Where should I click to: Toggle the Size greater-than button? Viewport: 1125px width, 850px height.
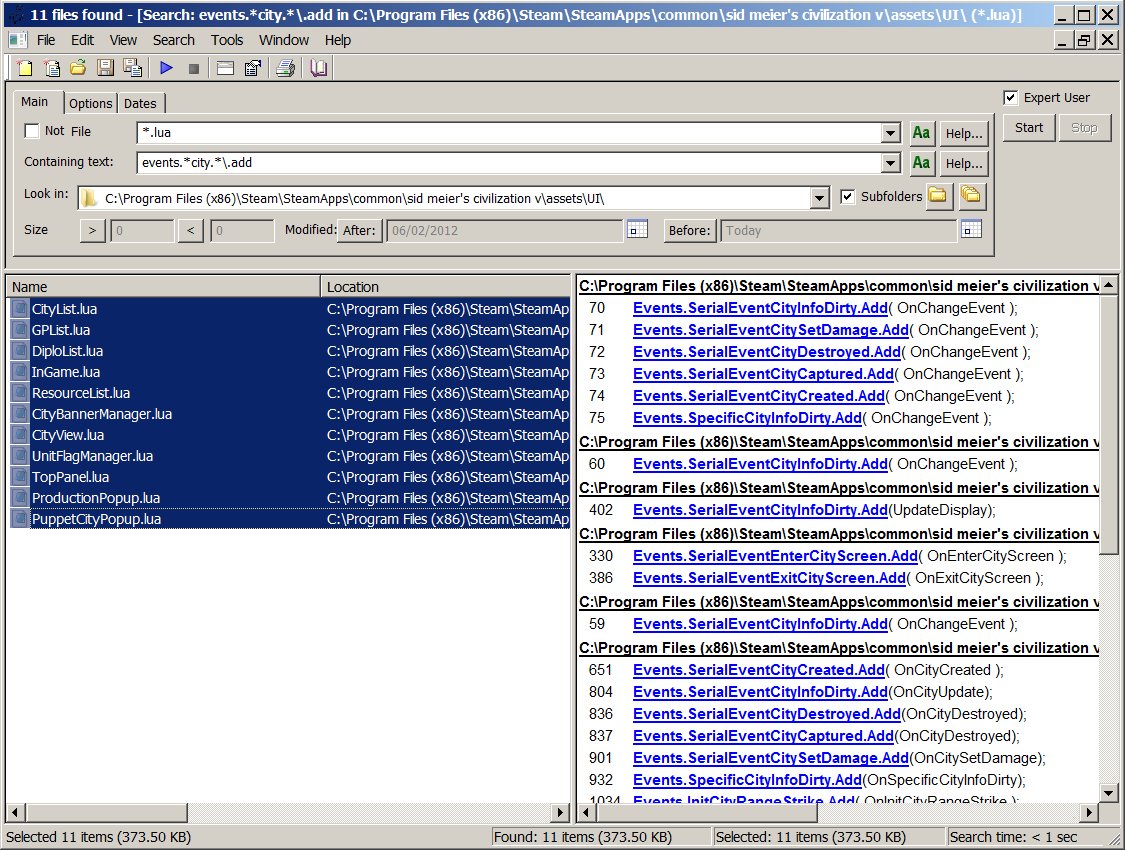[x=93, y=230]
